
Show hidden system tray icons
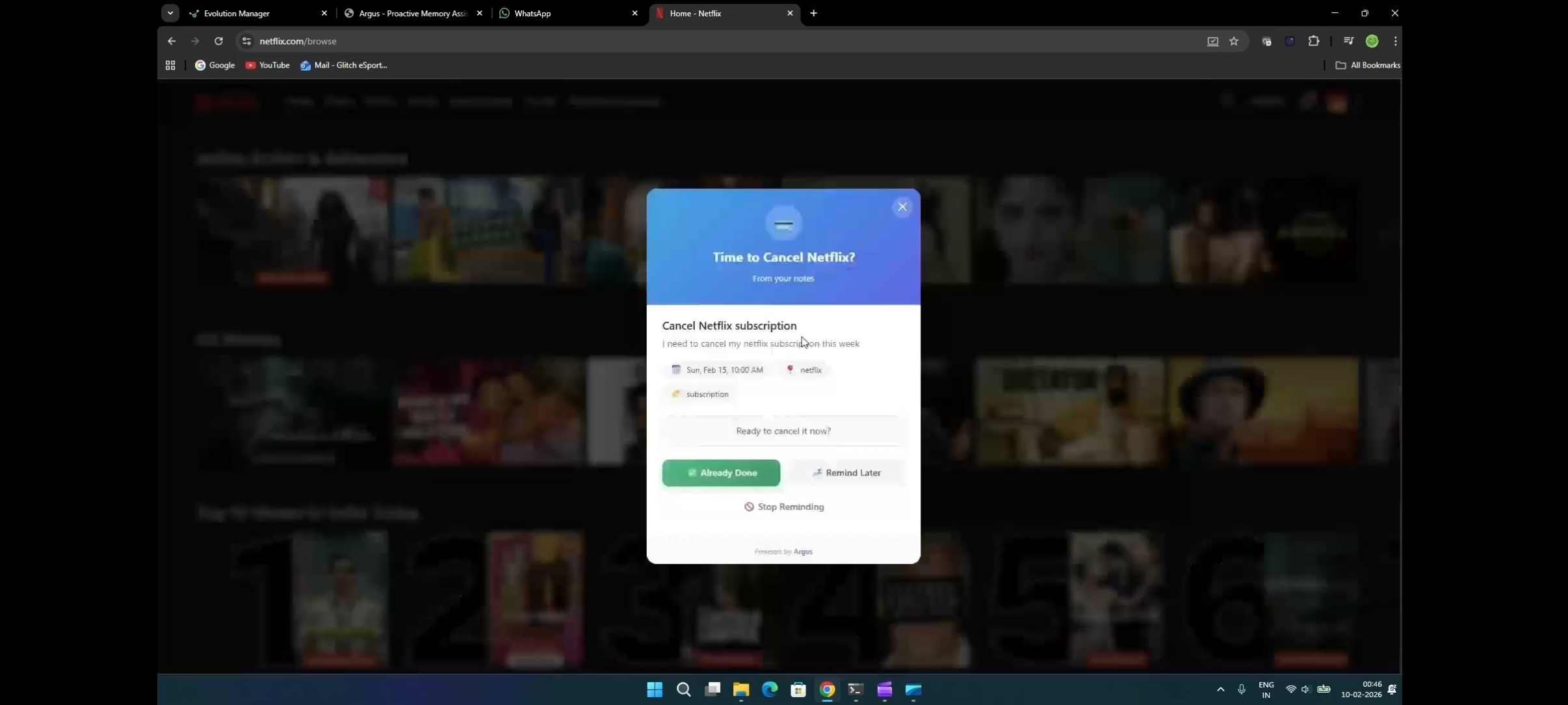point(1220,689)
